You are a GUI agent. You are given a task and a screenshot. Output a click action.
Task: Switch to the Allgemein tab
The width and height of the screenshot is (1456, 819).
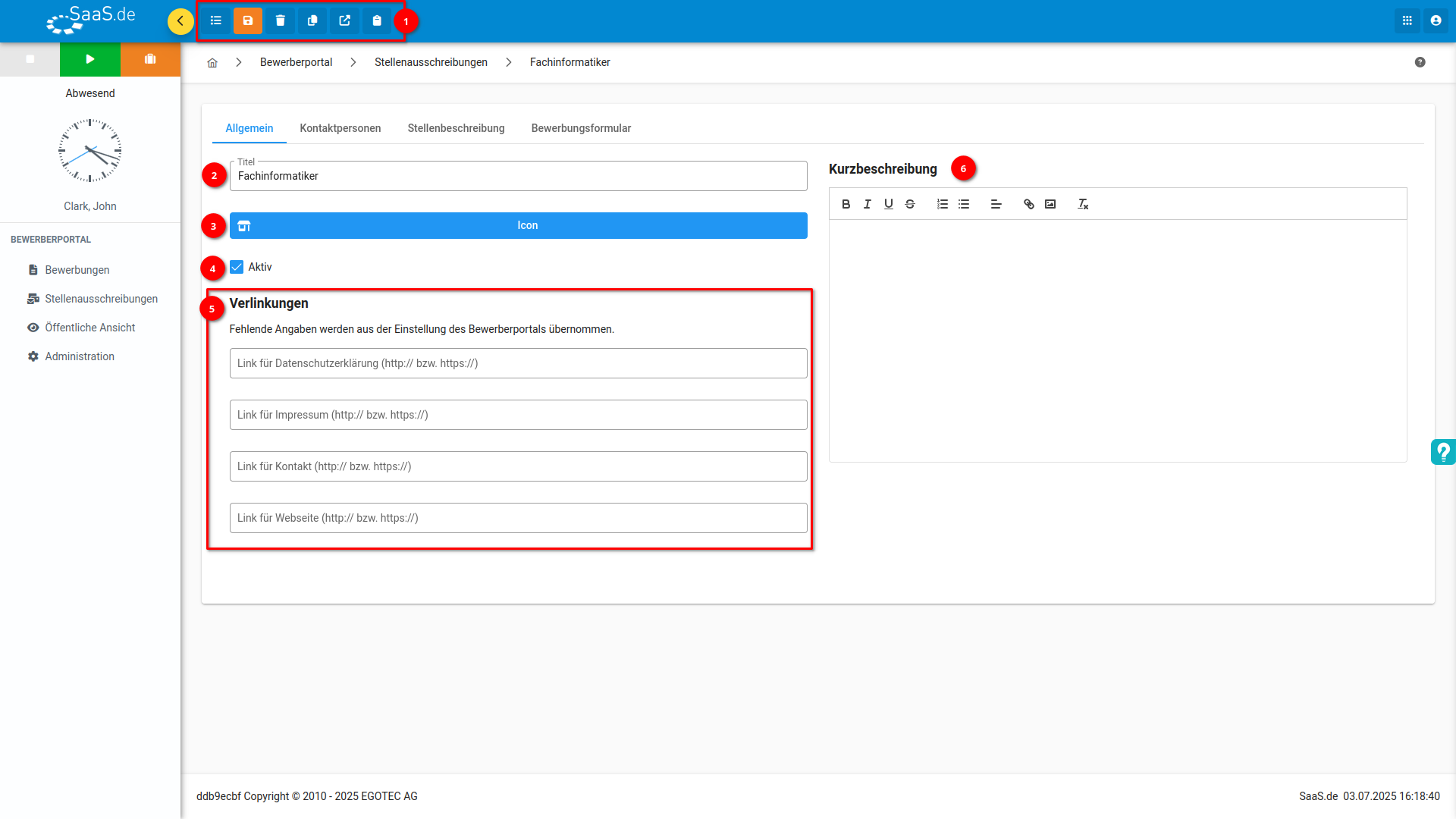(x=249, y=128)
